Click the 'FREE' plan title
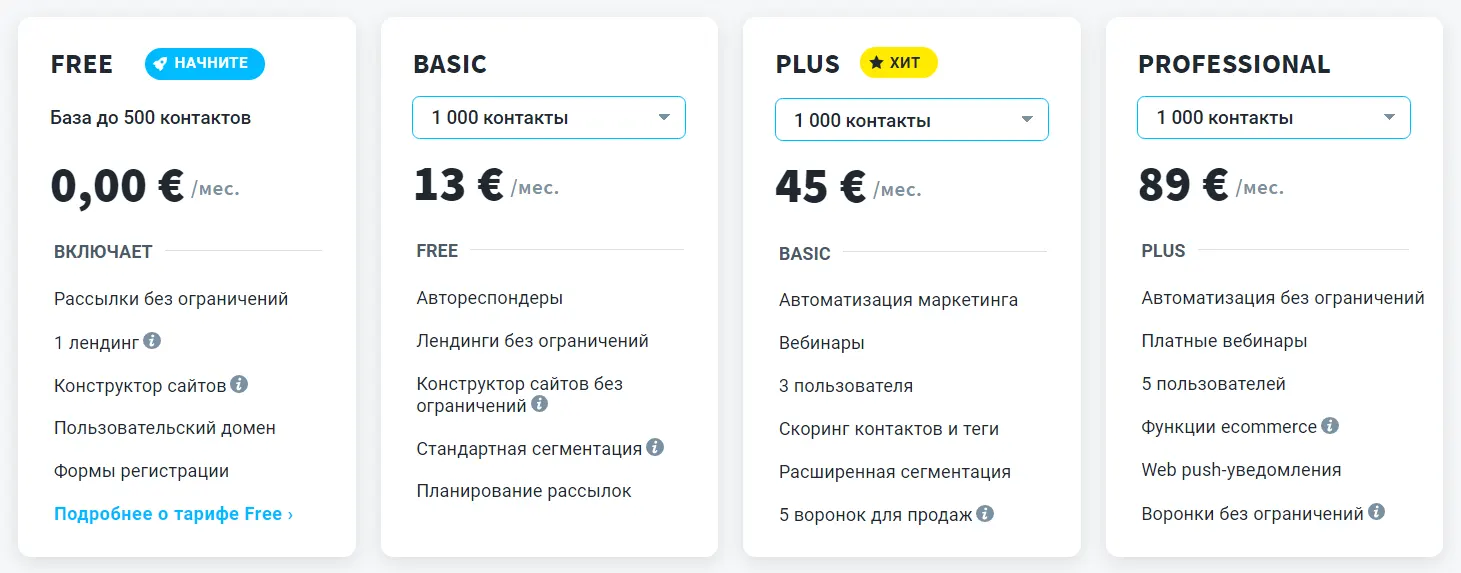1461x573 pixels. tap(82, 64)
